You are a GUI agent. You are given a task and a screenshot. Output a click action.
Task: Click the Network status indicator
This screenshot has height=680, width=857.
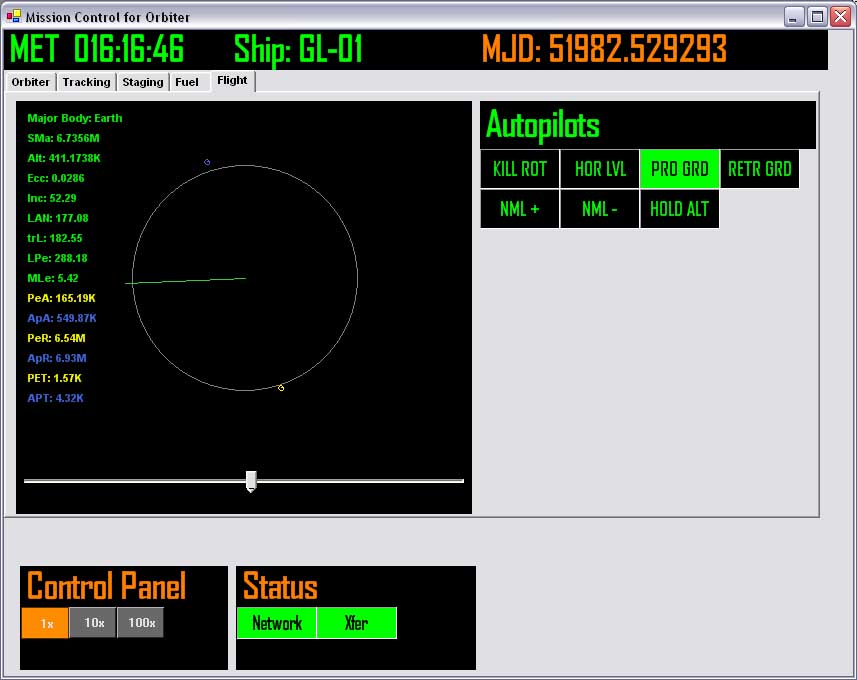tap(277, 623)
